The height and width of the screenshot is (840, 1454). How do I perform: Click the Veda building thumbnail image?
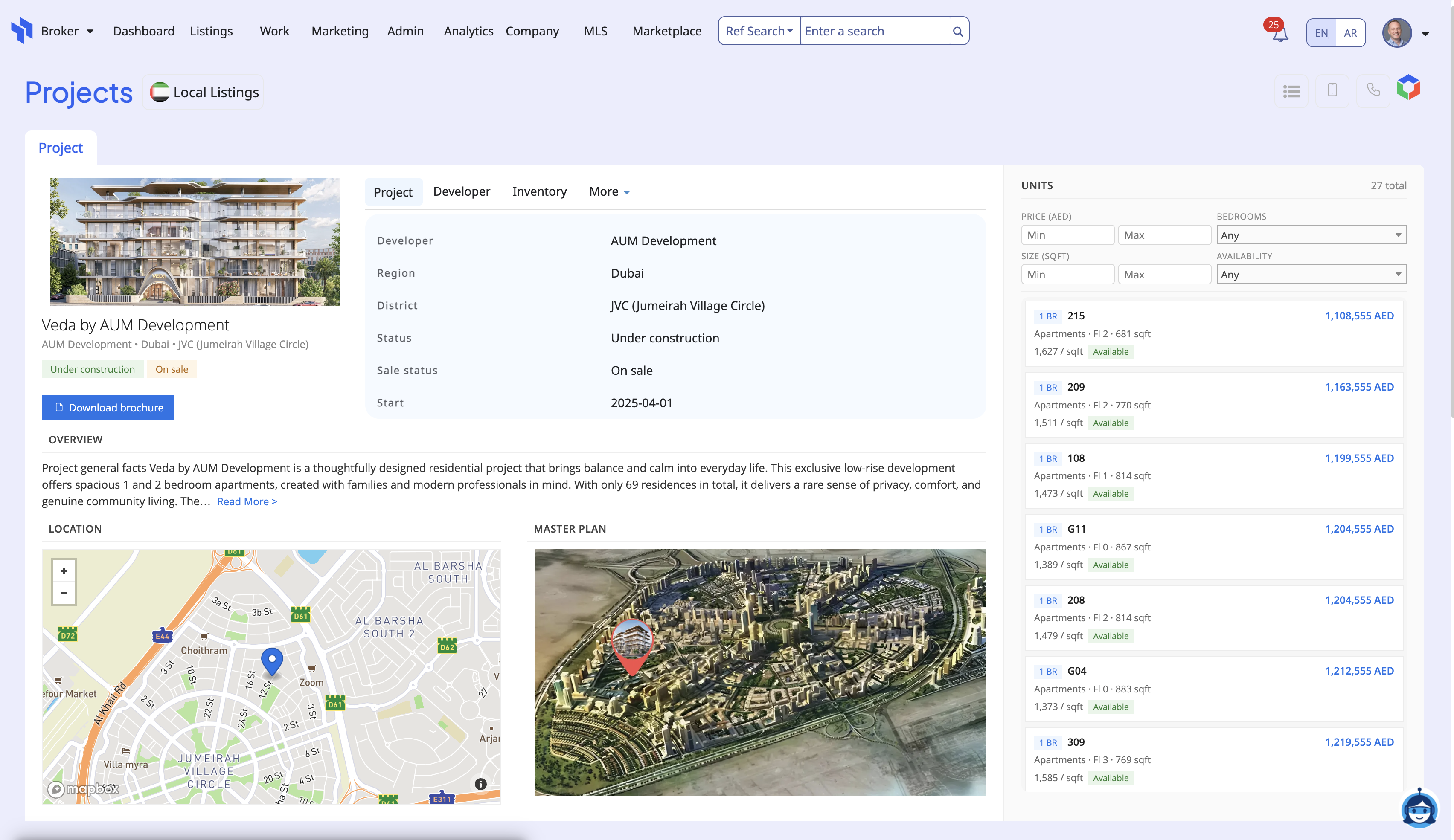point(195,242)
